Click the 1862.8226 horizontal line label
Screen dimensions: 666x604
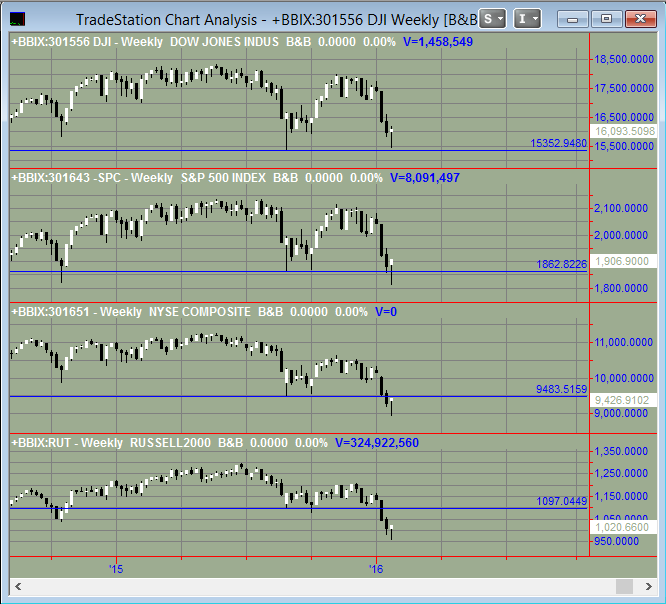[x=561, y=264]
